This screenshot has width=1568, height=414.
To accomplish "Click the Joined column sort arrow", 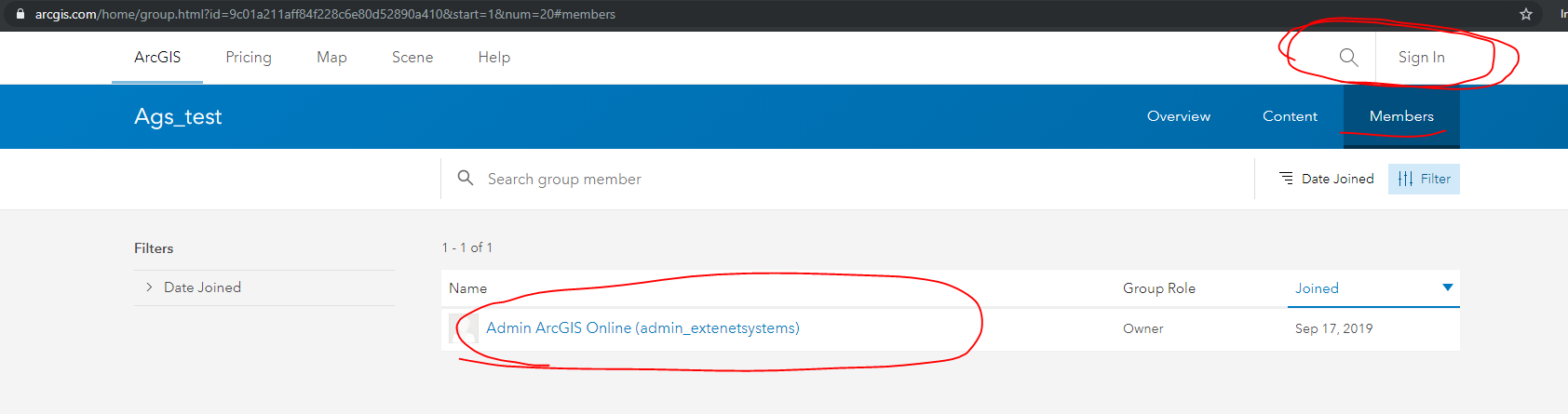I will [x=1447, y=287].
